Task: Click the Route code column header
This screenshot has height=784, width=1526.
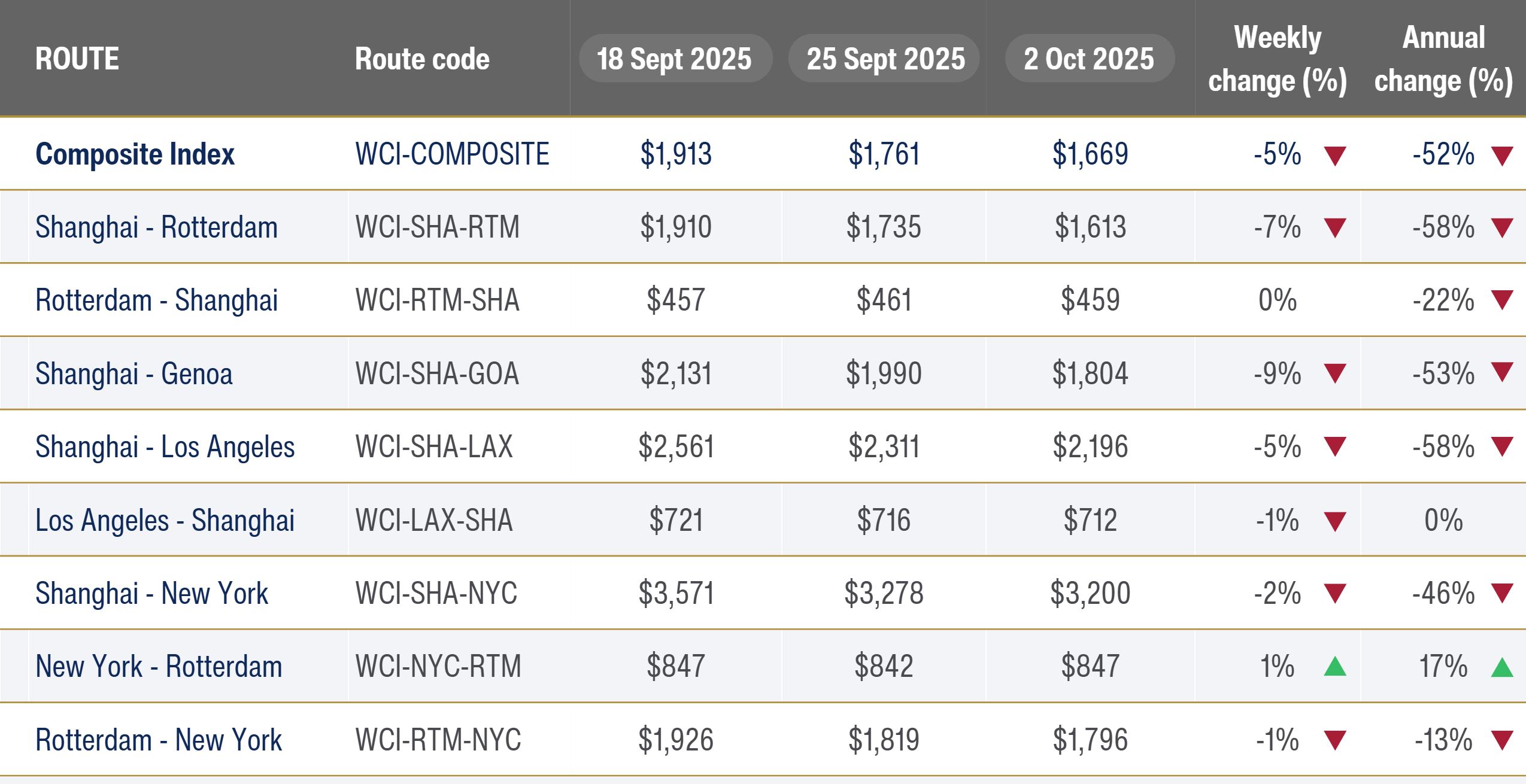Action: pyautogui.click(x=422, y=59)
